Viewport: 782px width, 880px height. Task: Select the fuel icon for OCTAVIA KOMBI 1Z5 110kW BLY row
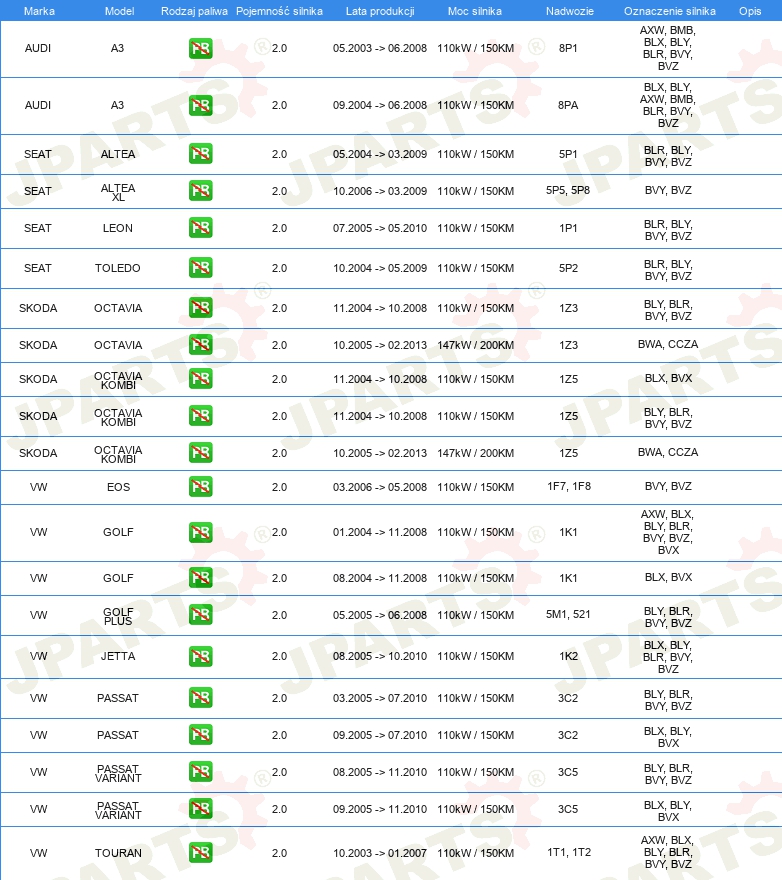[x=200, y=416]
